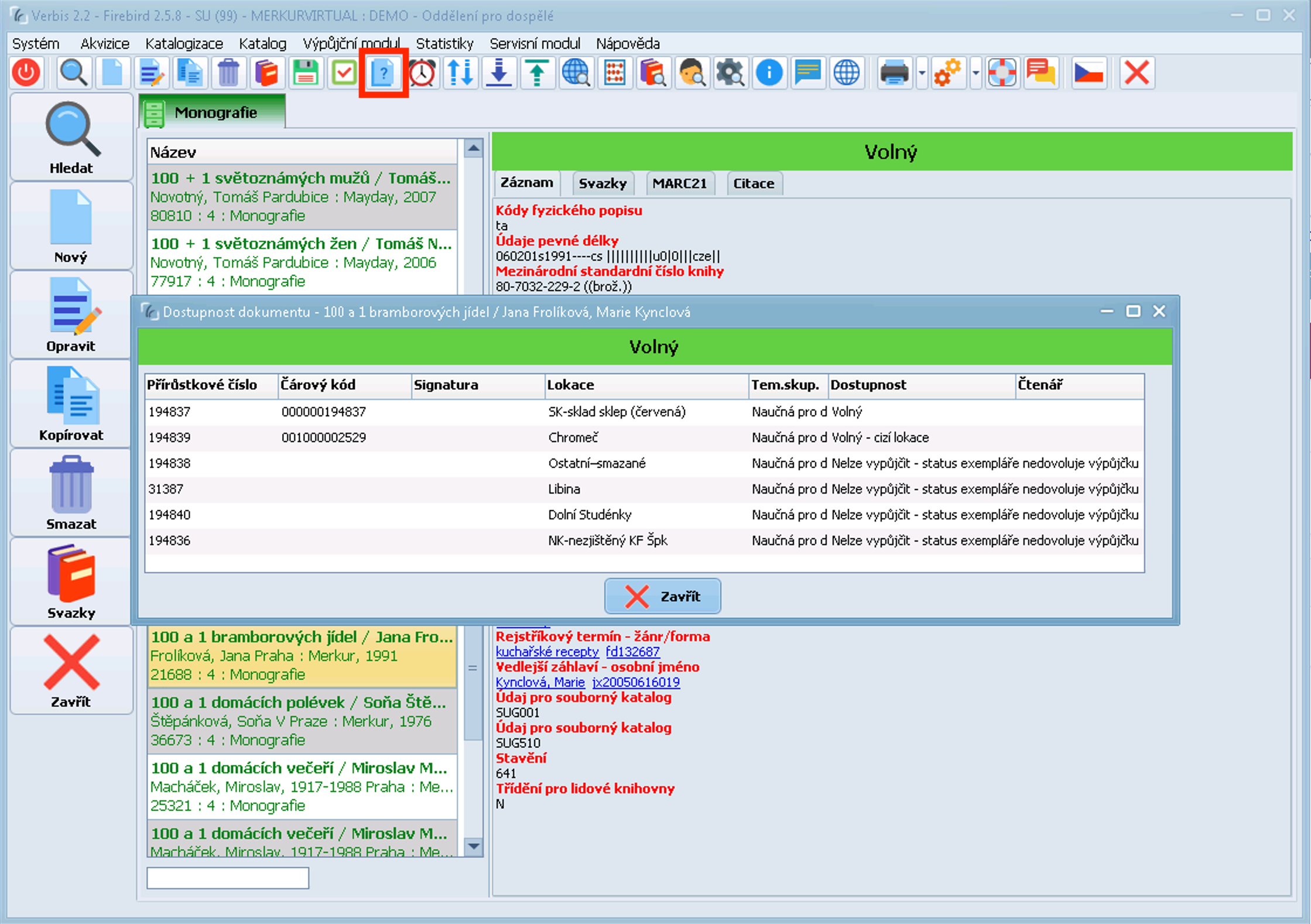Click the list scrollbar down arrow
The width and height of the screenshot is (1311, 924).
coord(473,846)
